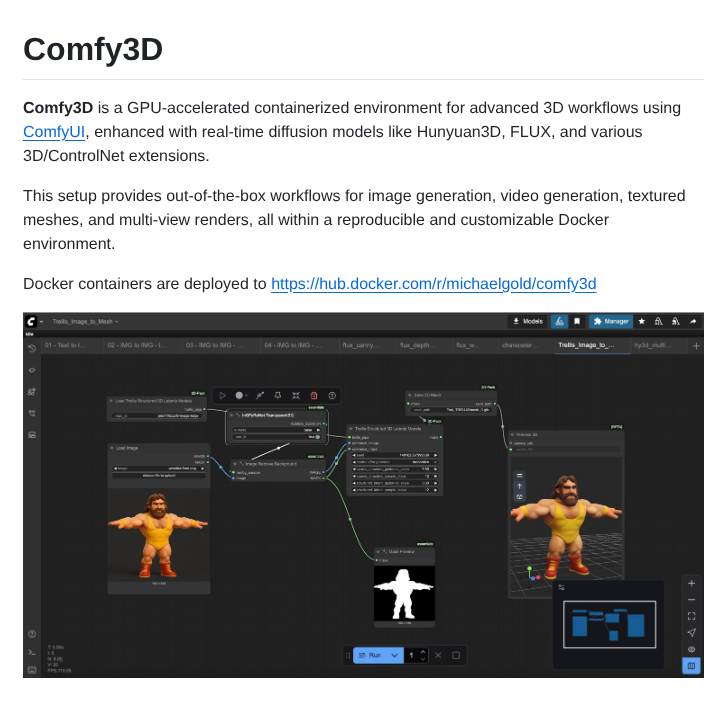
Task: Open the Manager puzzle-piece button
Action: [x=611, y=321]
